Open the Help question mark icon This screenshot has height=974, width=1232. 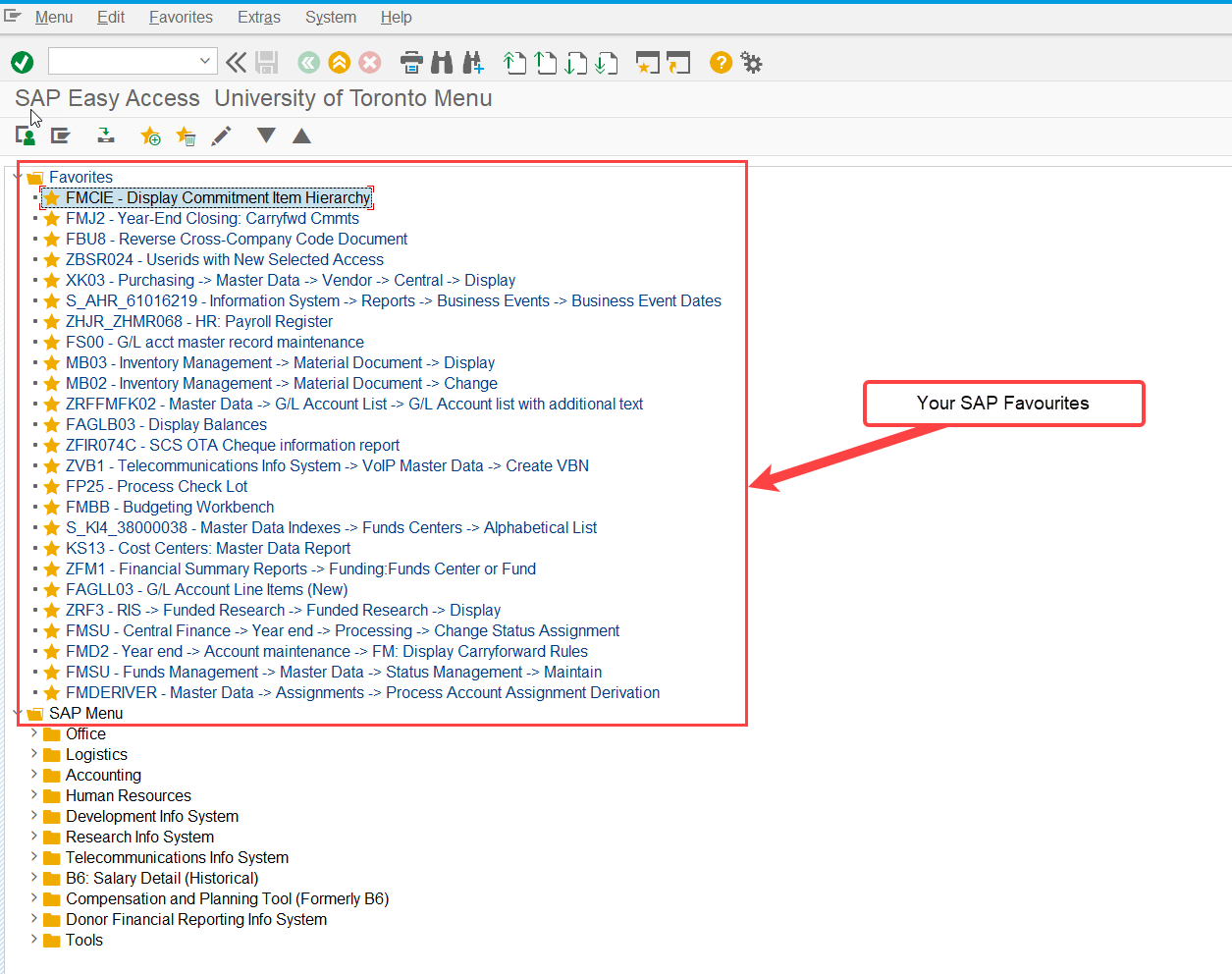721,63
